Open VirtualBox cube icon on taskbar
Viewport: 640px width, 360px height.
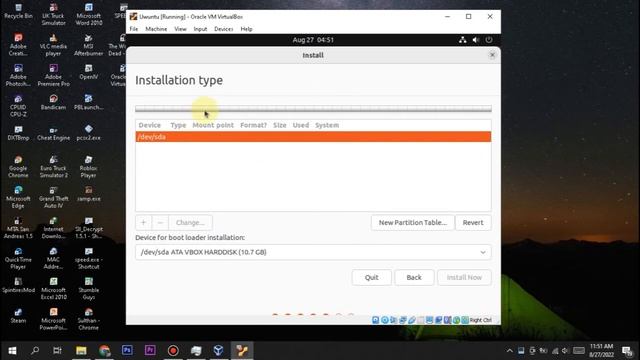pos(218,351)
